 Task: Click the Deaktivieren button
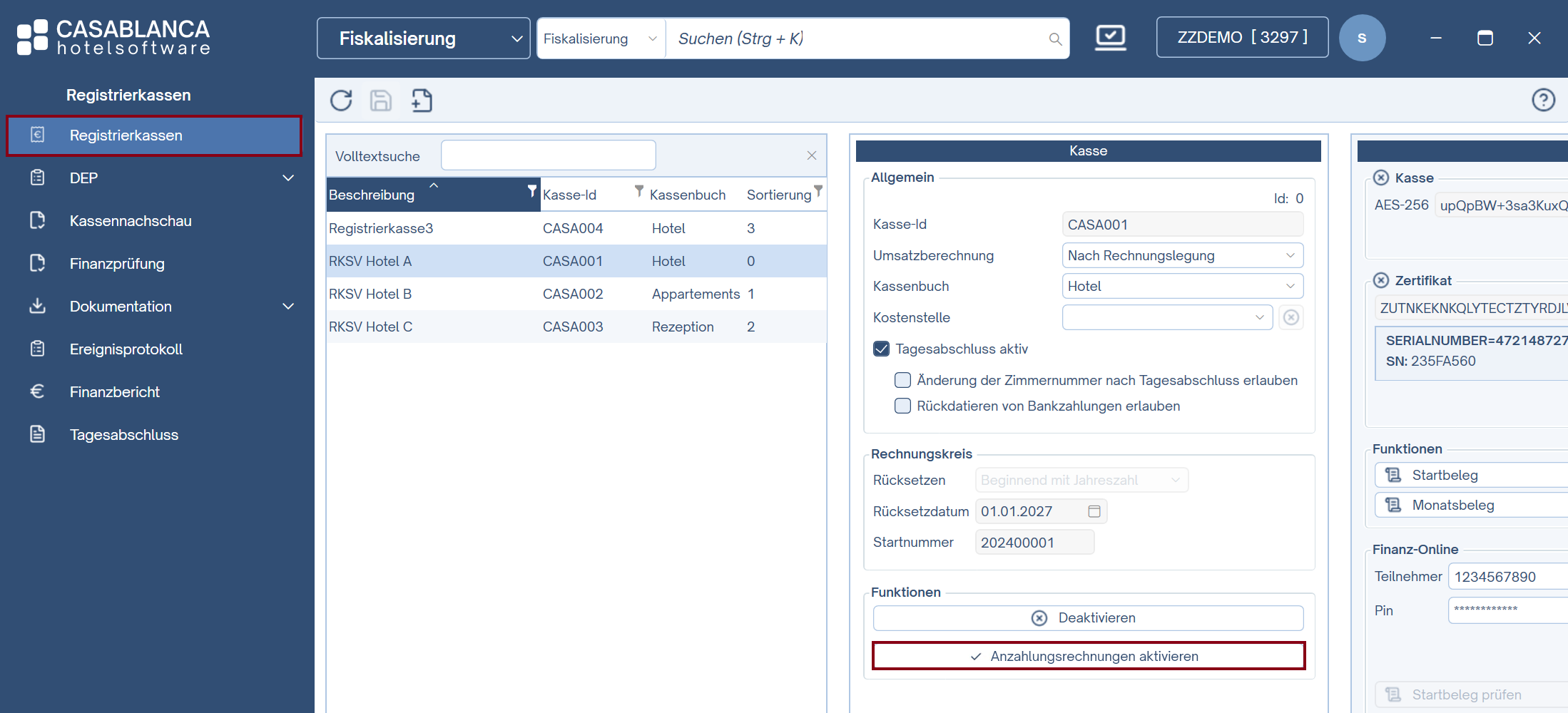(x=1088, y=618)
